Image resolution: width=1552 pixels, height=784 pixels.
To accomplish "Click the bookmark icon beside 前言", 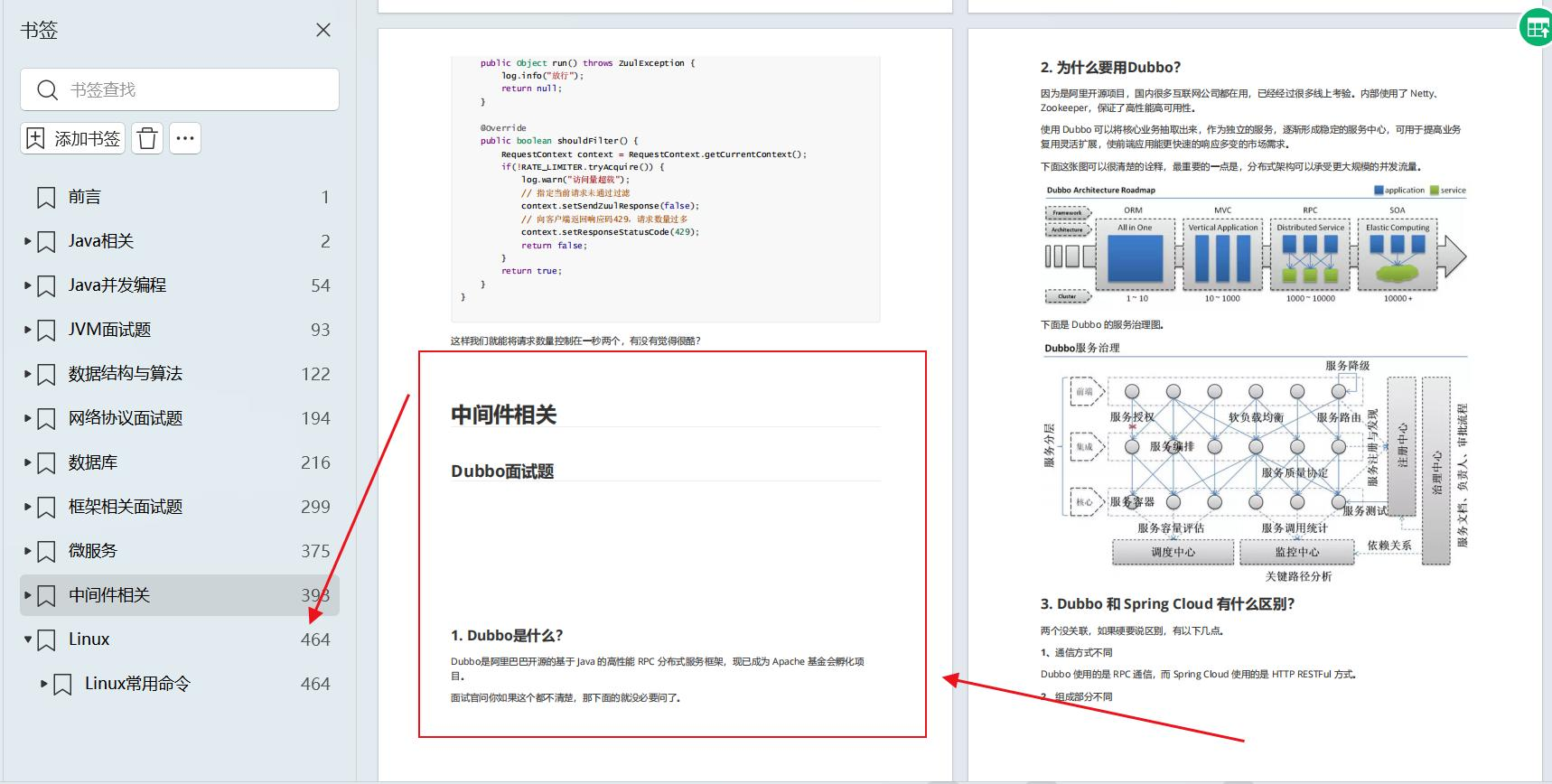I will (46, 198).
